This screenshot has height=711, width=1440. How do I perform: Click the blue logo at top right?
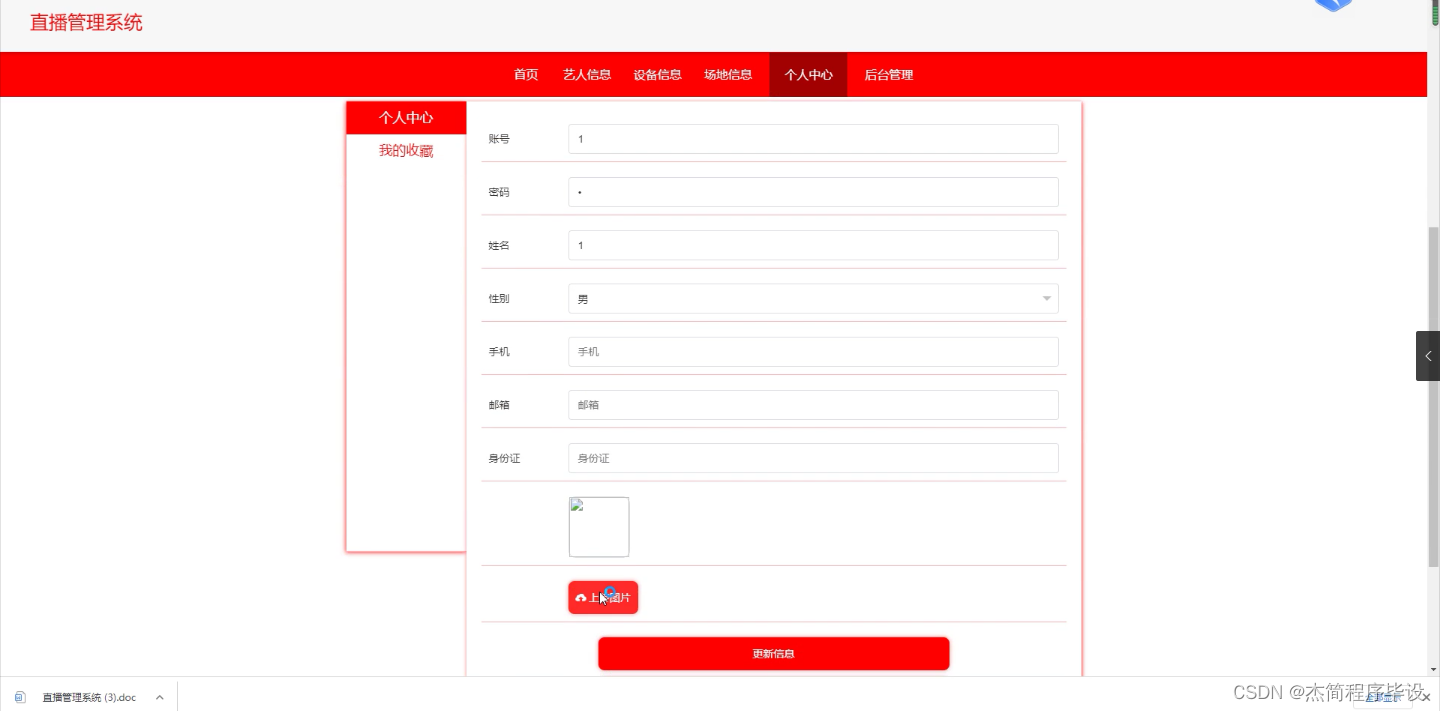[1332, 6]
